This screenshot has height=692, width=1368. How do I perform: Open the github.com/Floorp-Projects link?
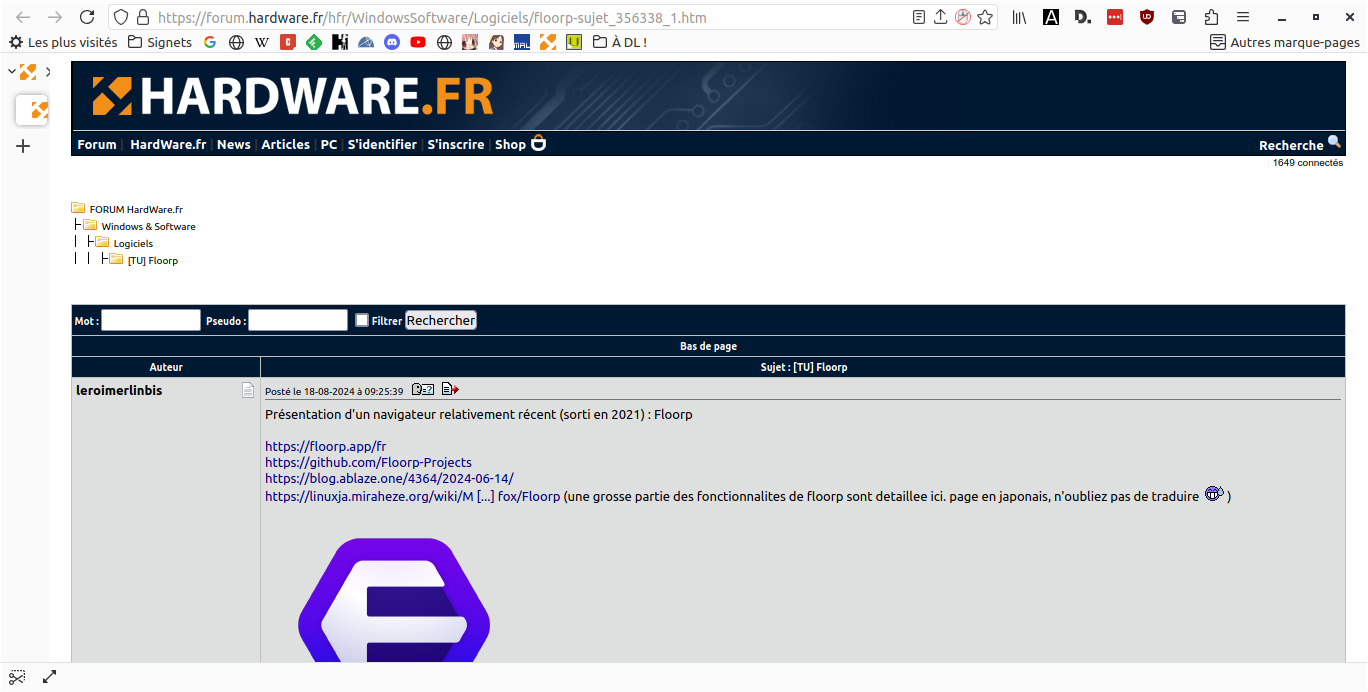click(x=368, y=462)
